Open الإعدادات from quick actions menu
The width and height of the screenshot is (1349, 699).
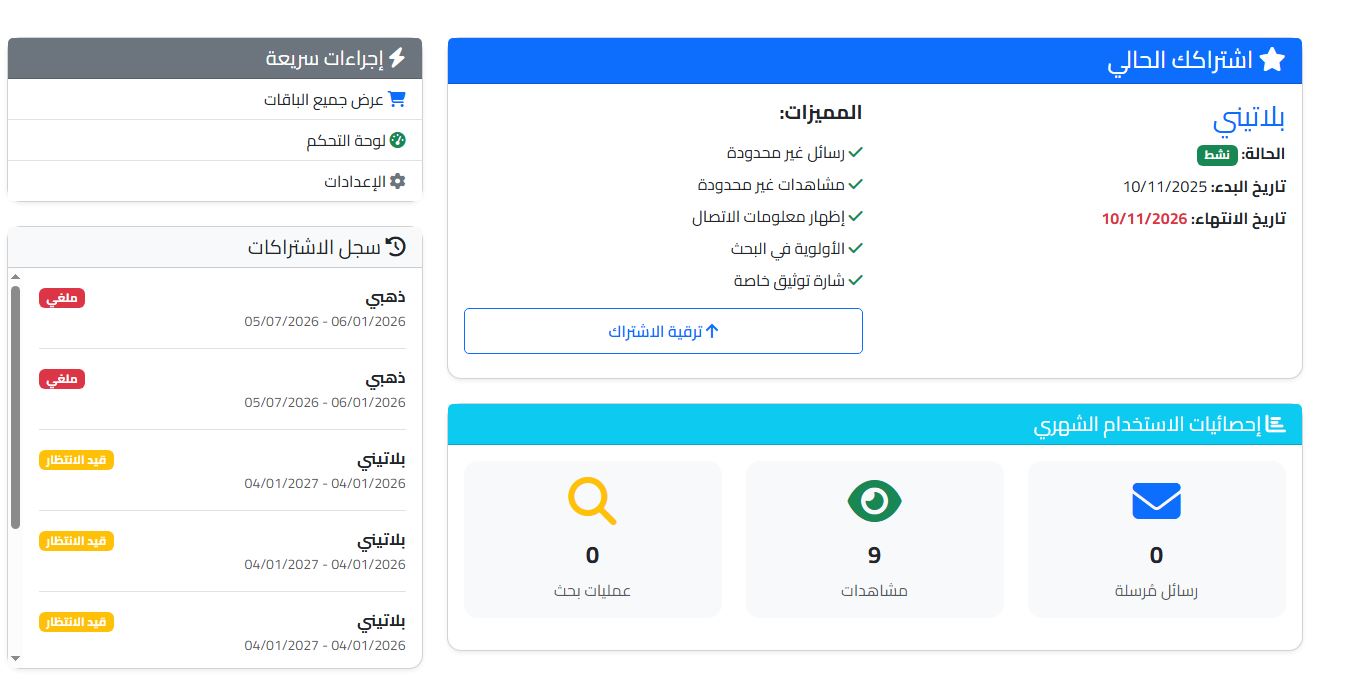click(x=355, y=181)
